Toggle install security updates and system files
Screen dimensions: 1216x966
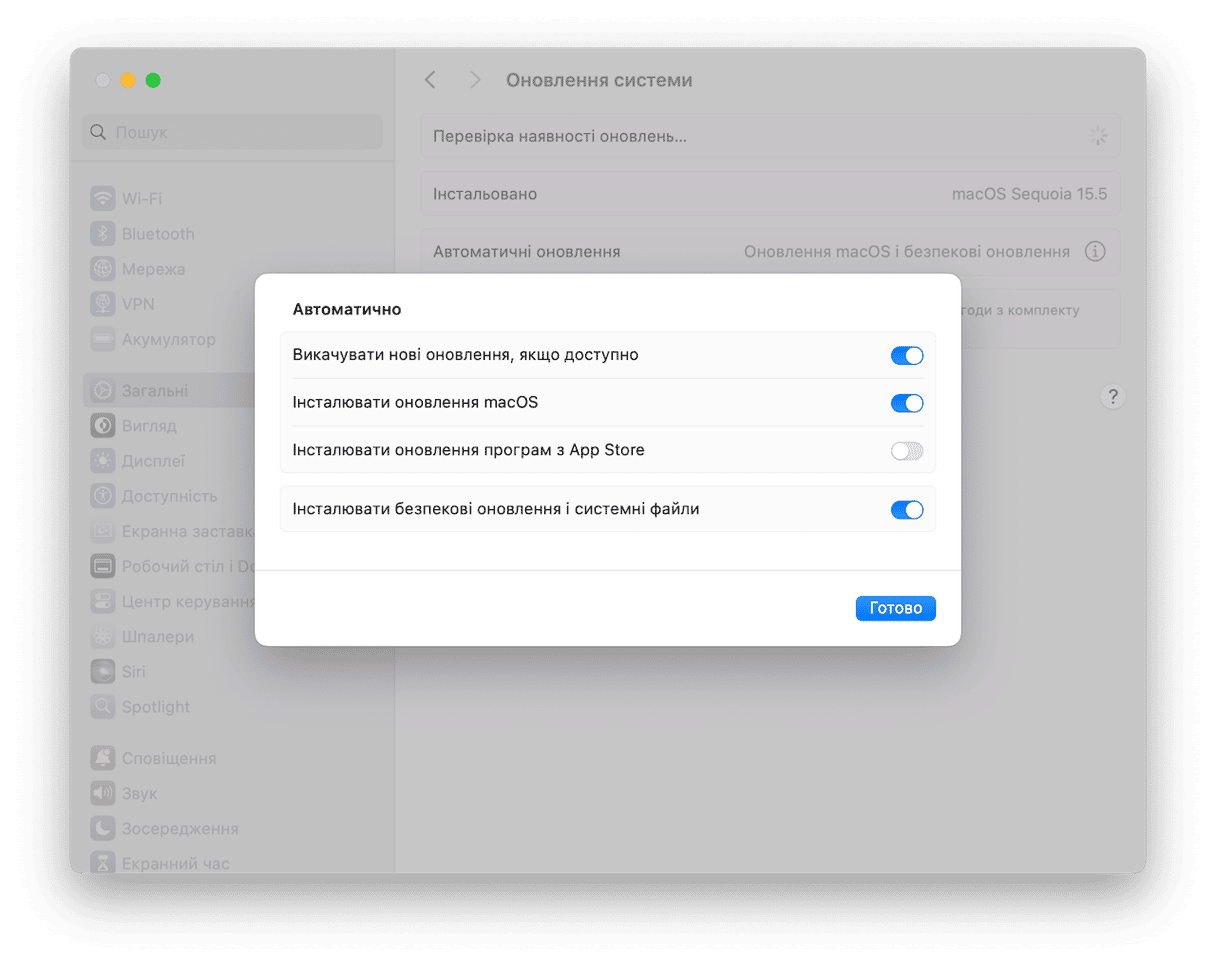tap(906, 510)
